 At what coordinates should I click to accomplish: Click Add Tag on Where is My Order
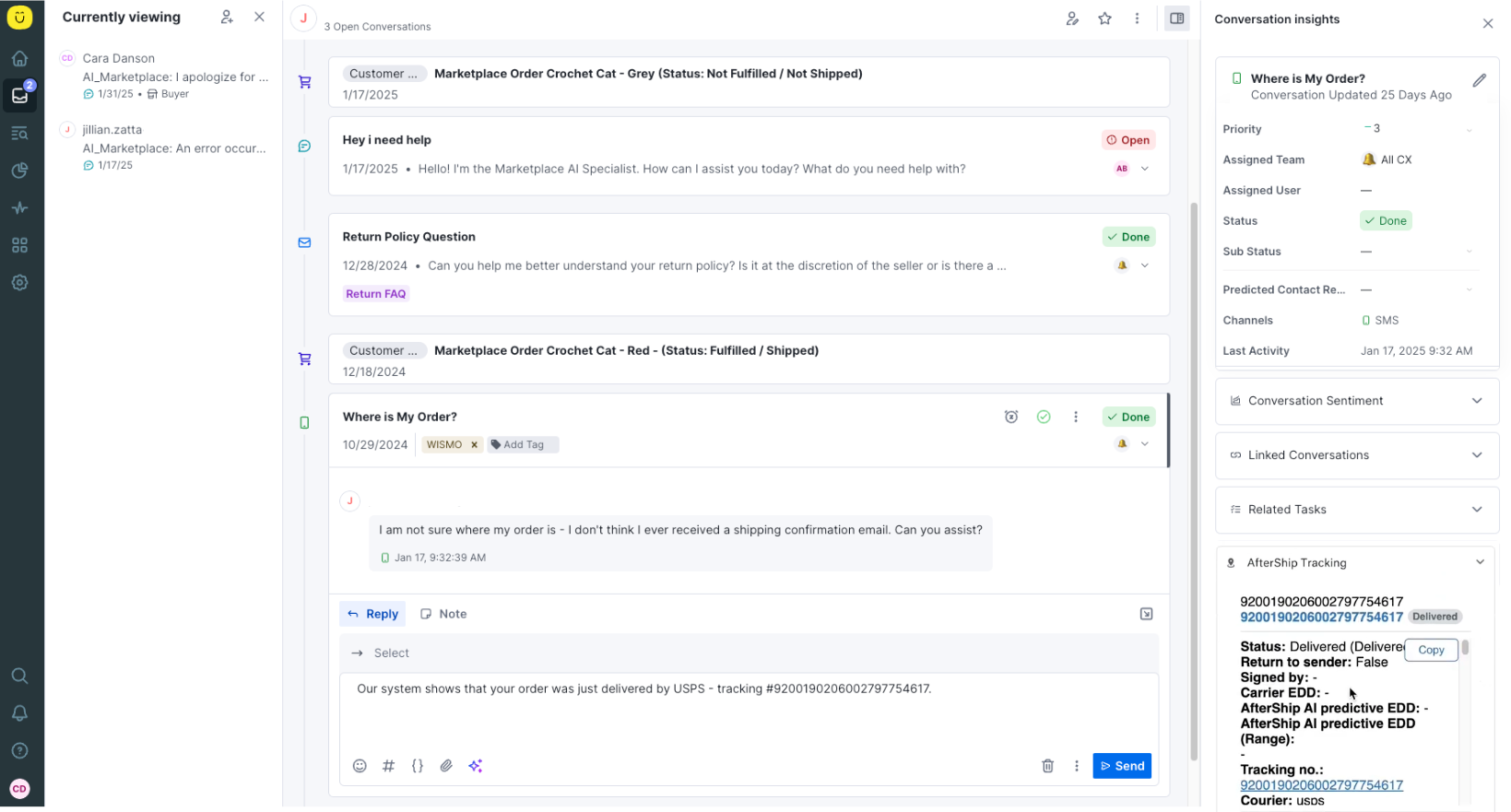(x=523, y=444)
